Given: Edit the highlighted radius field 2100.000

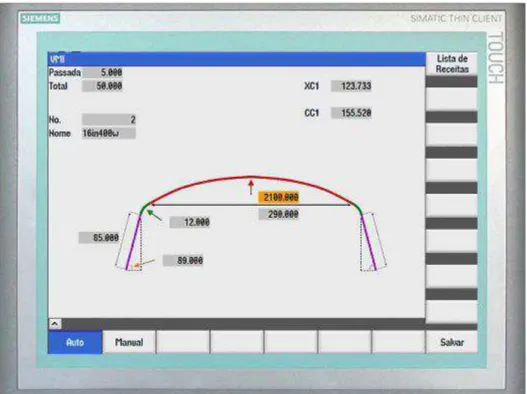Looking at the screenshot, I should [279, 197].
